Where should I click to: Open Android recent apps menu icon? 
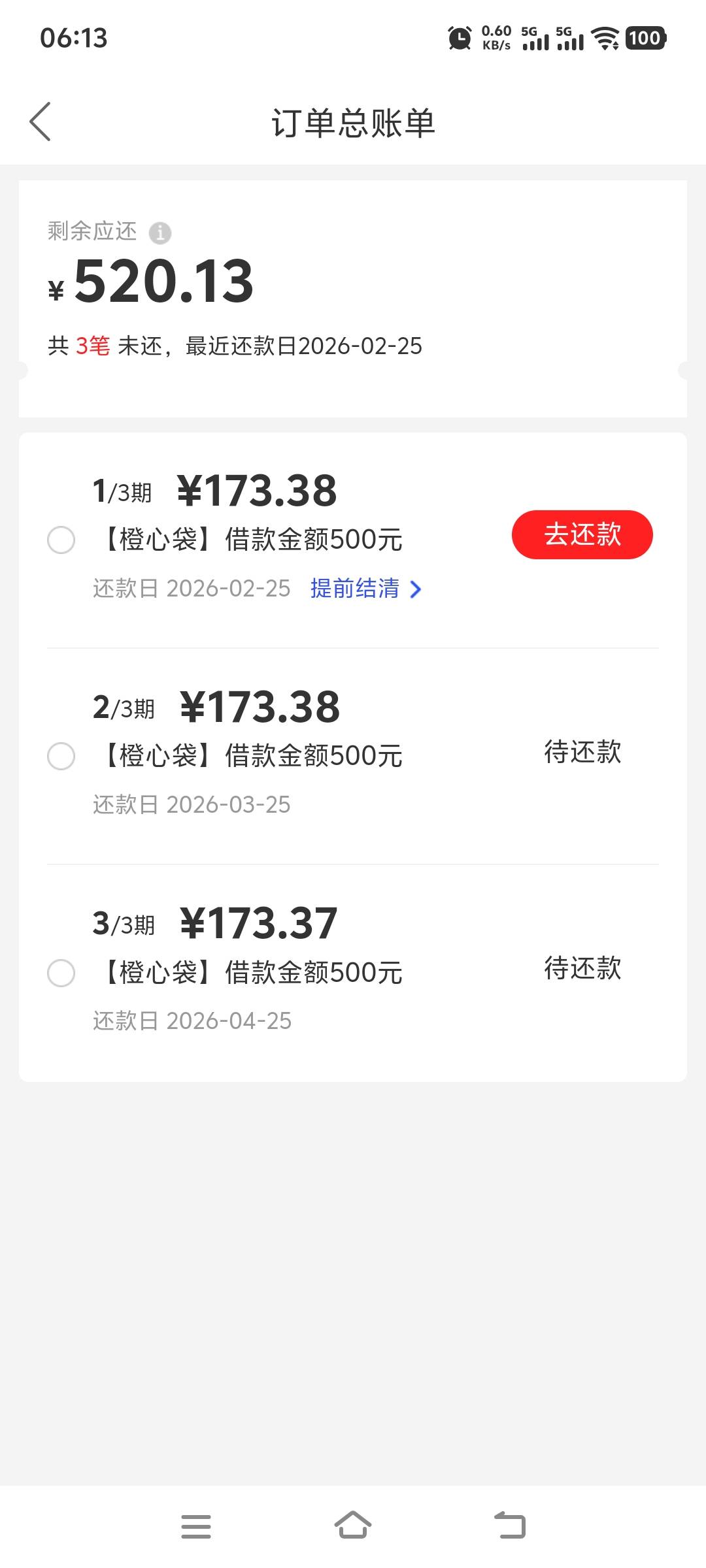tap(196, 1526)
